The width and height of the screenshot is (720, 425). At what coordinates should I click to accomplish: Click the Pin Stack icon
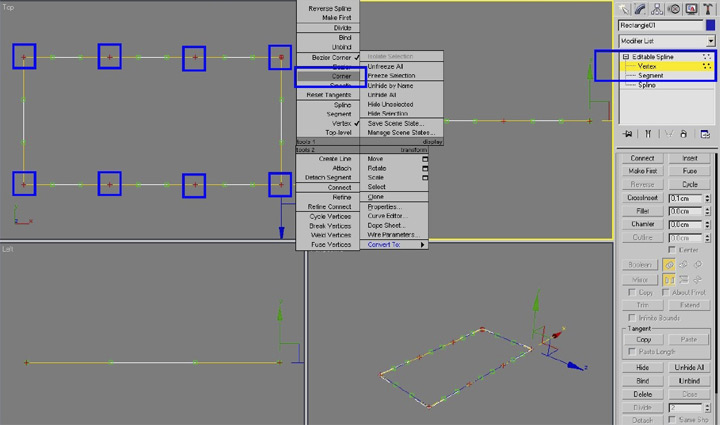tap(628, 134)
